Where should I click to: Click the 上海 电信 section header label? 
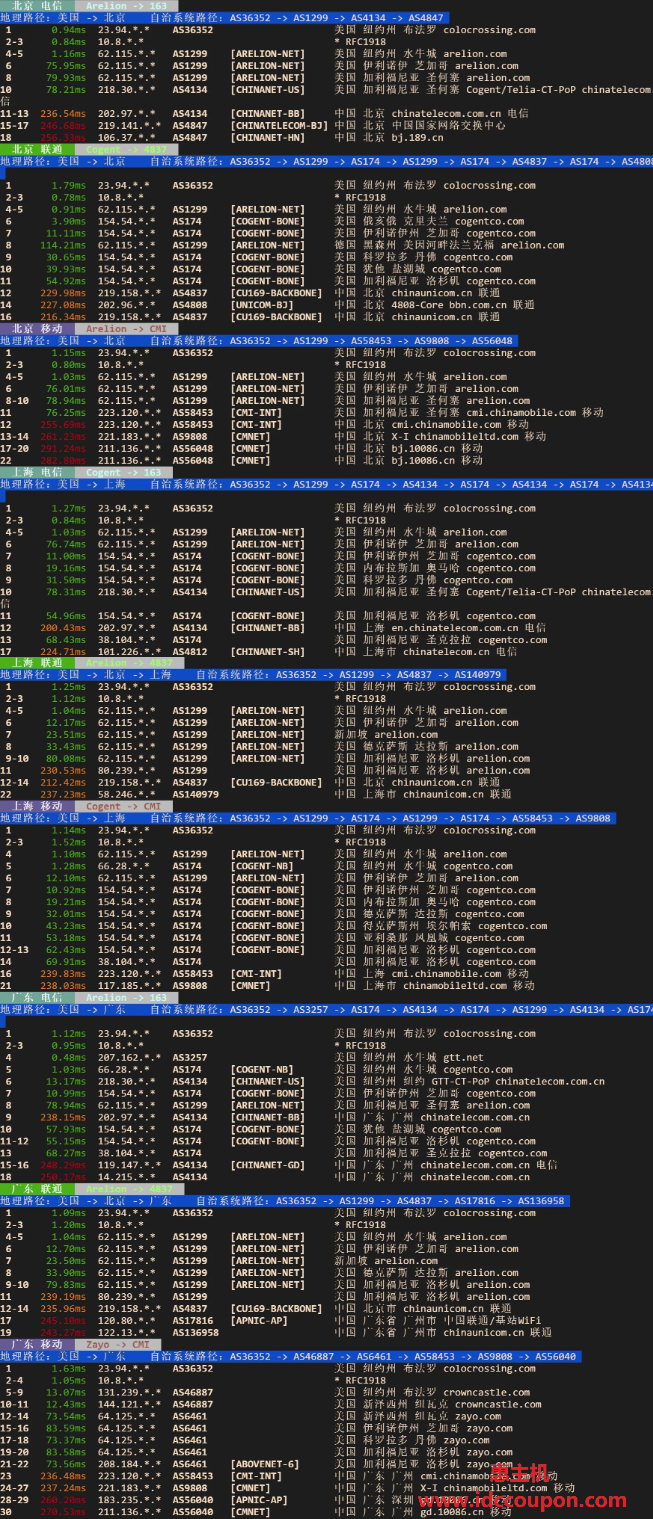37,472
